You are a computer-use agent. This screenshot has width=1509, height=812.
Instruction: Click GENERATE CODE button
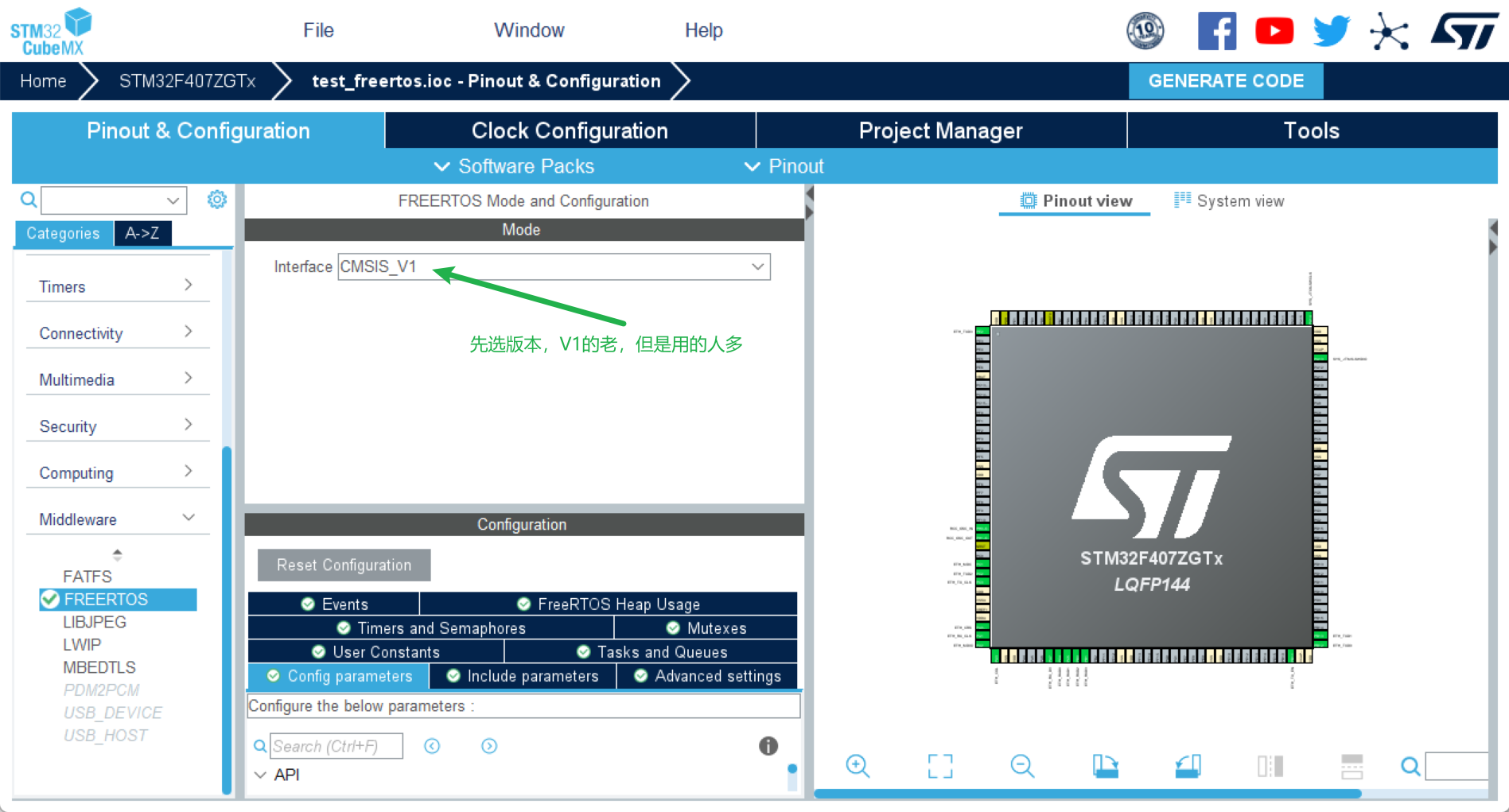point(1226,80)
